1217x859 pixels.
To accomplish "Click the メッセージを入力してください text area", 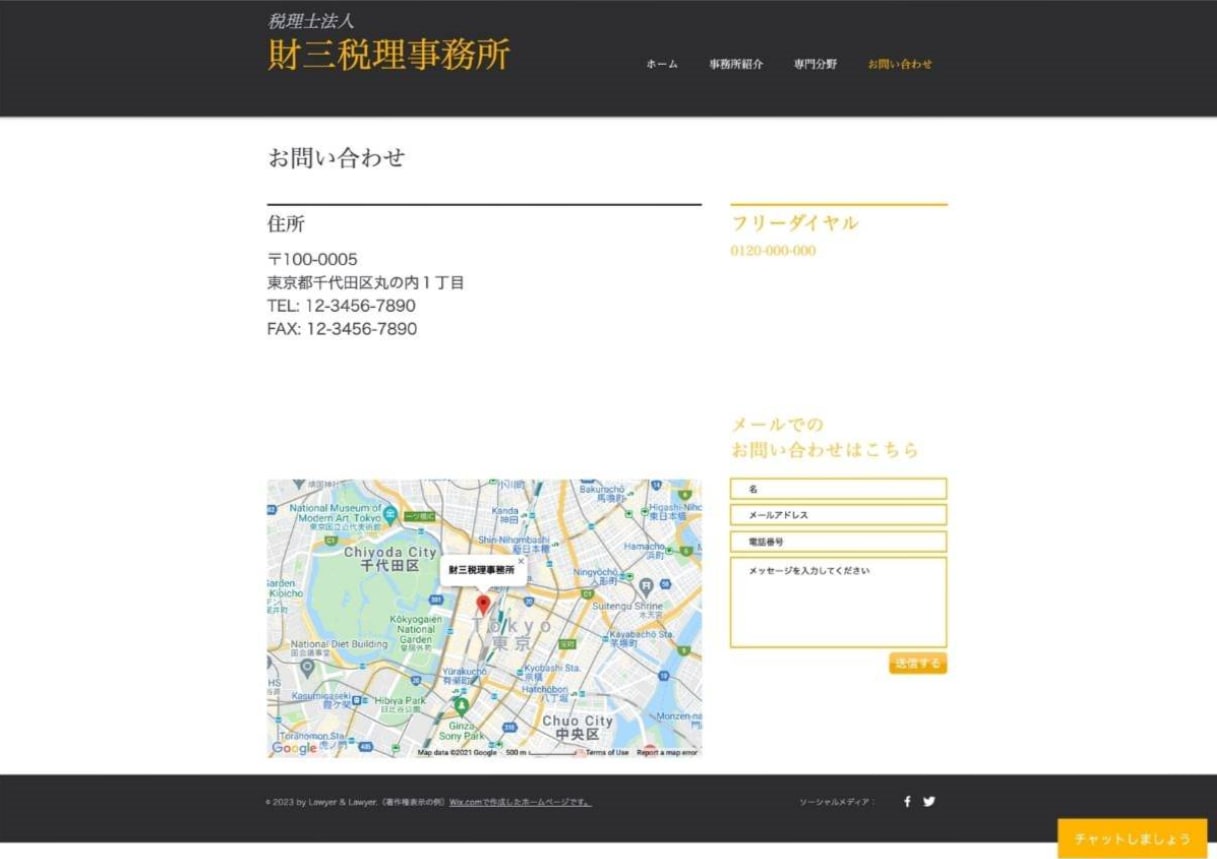I will pos(838,602).
